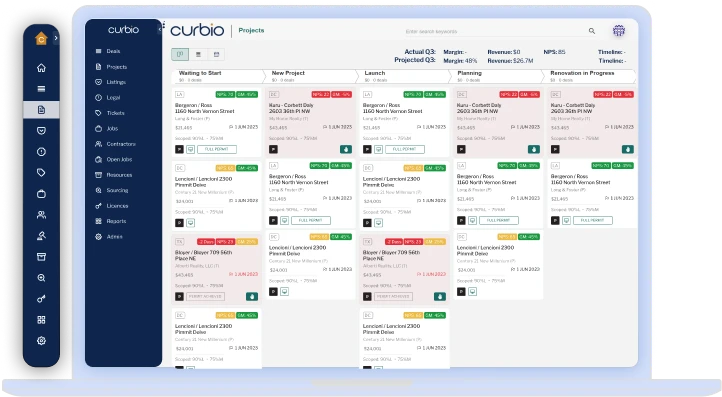722x397 pixels.
Task: Click the Licences key icon in the icon-only sidebar
Action: tap(41, 299)
